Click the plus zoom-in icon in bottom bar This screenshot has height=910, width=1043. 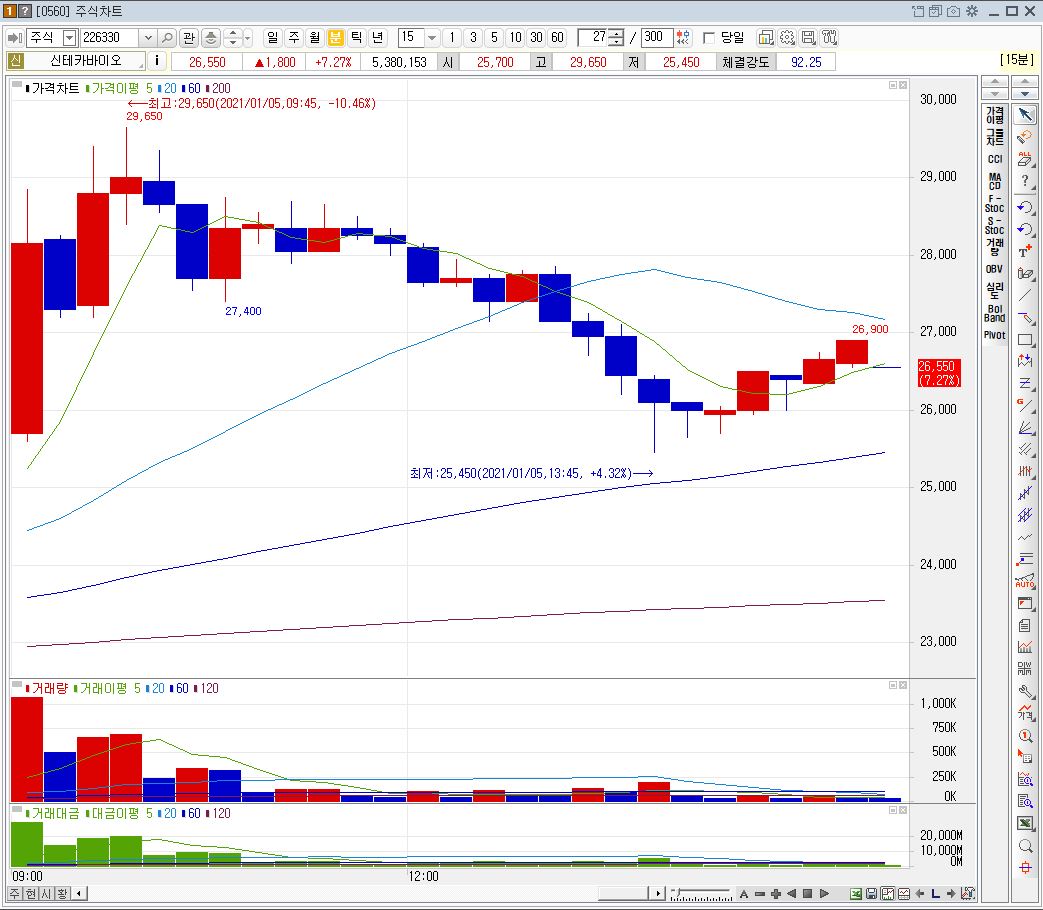776,893
